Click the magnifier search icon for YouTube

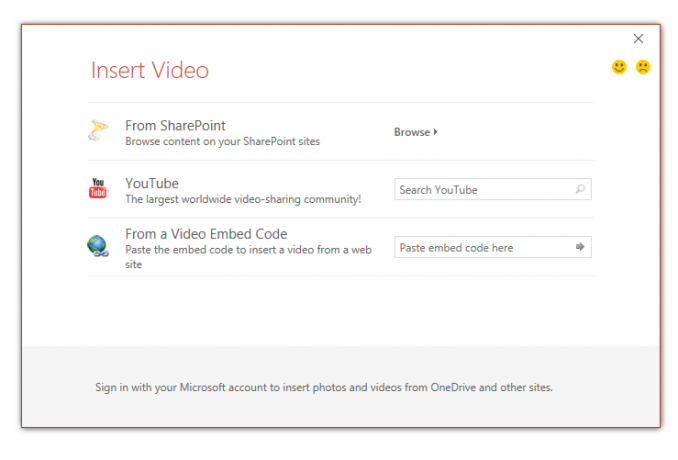580,189
